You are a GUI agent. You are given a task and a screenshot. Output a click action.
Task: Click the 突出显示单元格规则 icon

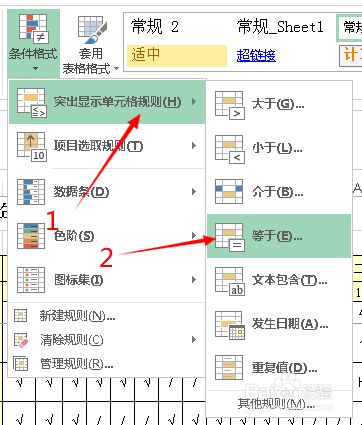pos(32,102)
